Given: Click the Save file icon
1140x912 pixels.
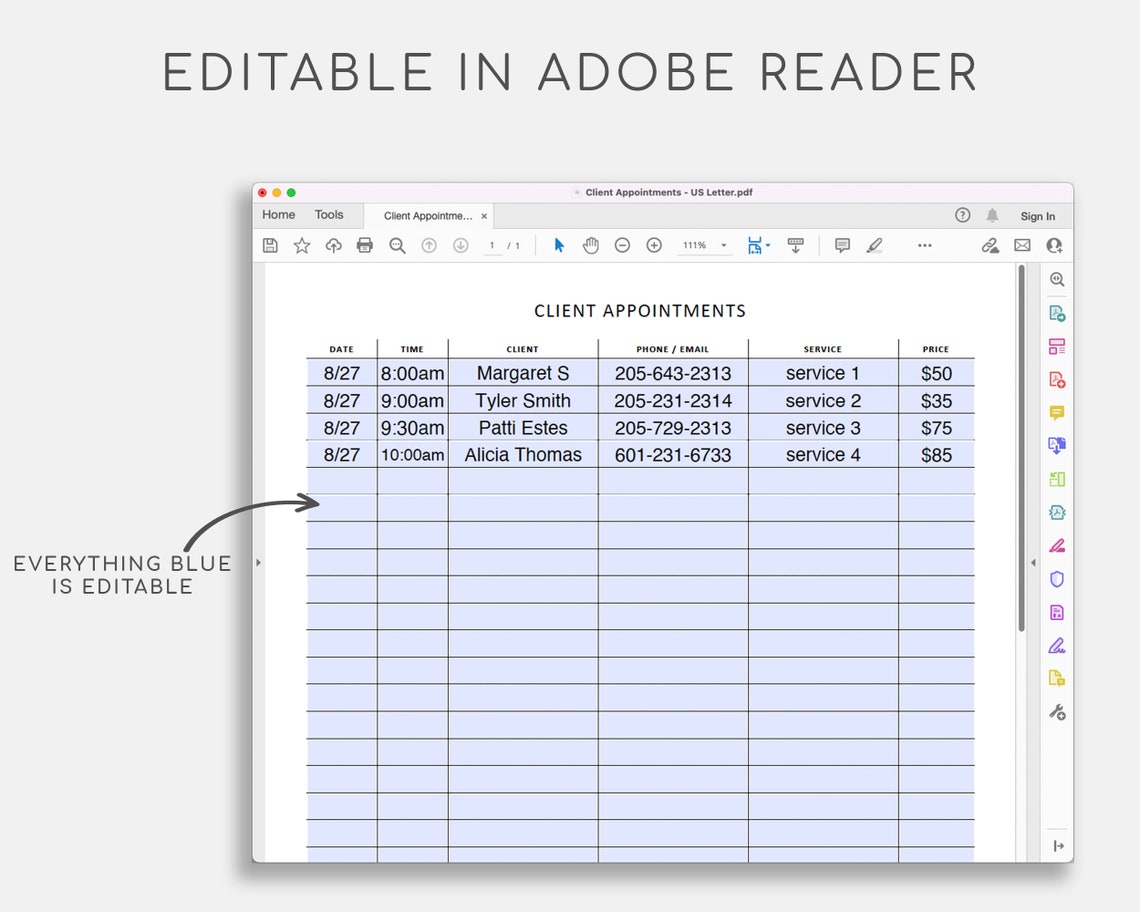Looking at the screenshot, I should click(270, 245).
